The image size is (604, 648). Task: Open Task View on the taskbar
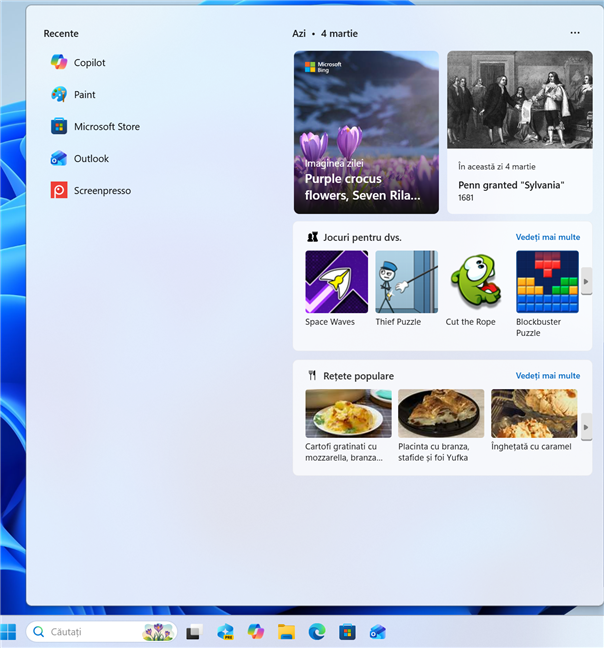click(x=195, y=631)
